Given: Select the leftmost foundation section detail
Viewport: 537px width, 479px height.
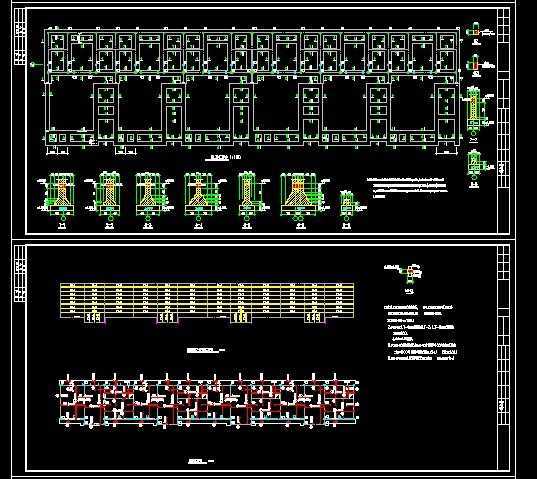Looking at the screenshot, I should coord(57,200).
